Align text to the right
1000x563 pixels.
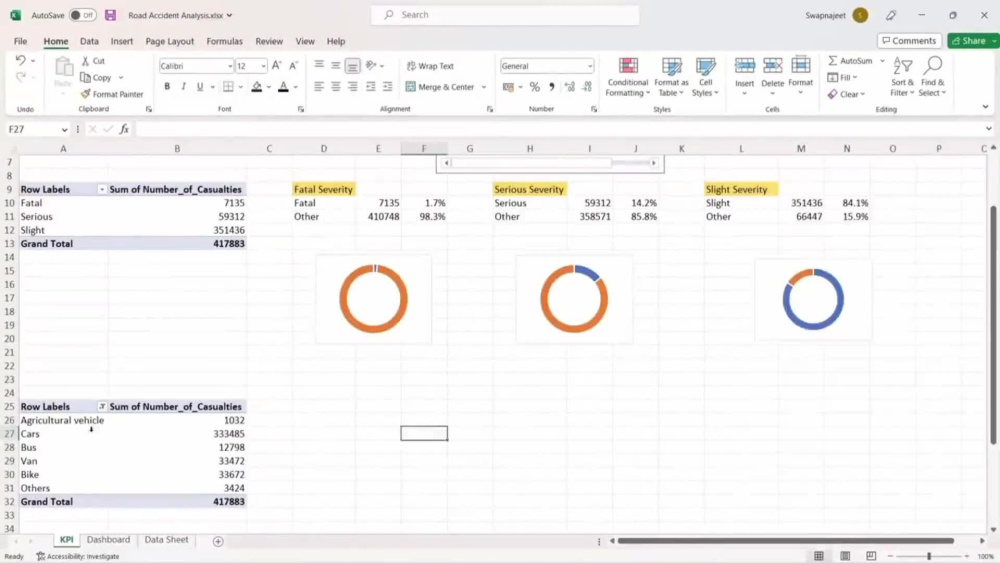tap(352, 86)
